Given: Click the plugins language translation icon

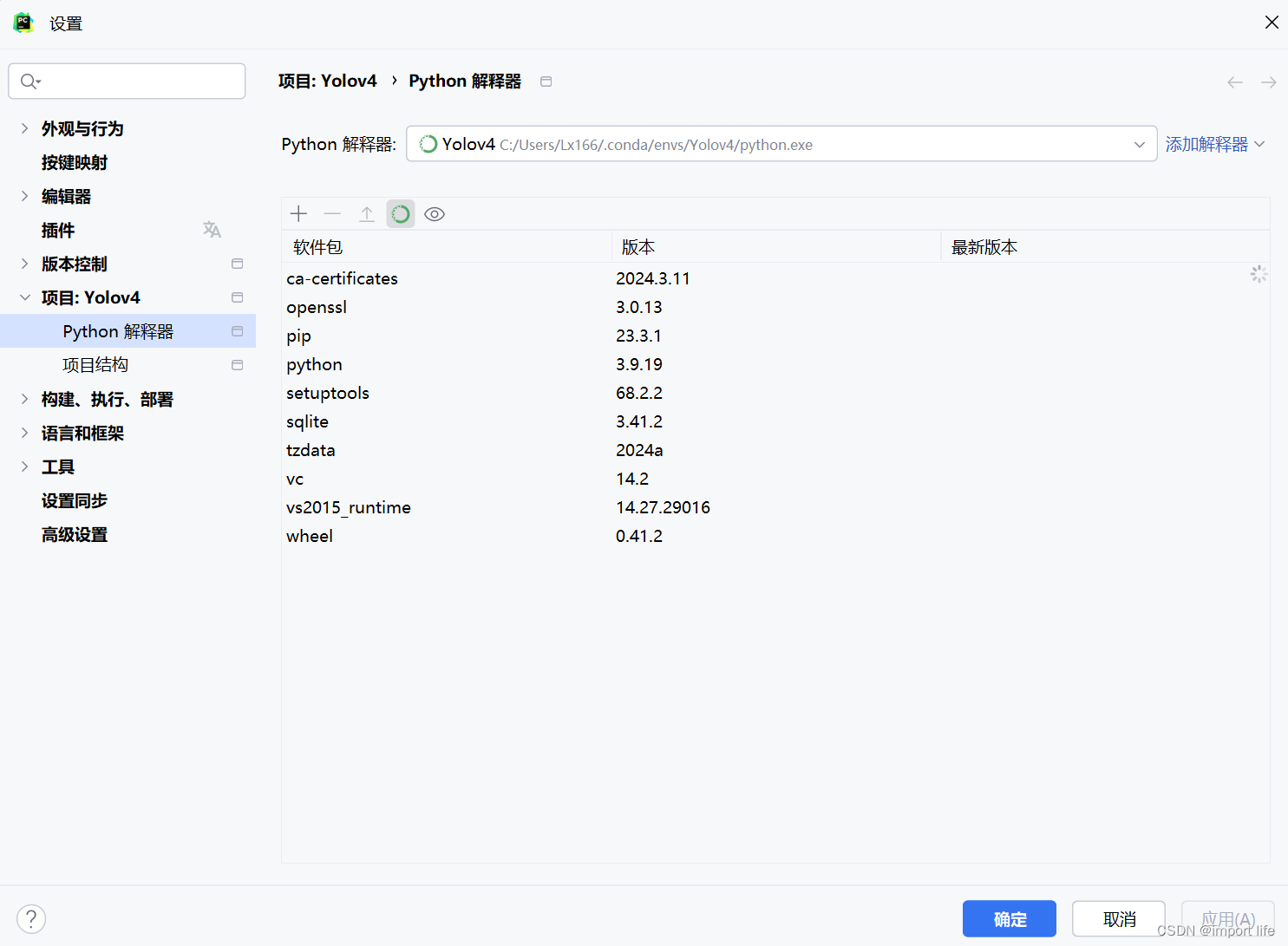Looking at the screenshot, I should [212, 230].
